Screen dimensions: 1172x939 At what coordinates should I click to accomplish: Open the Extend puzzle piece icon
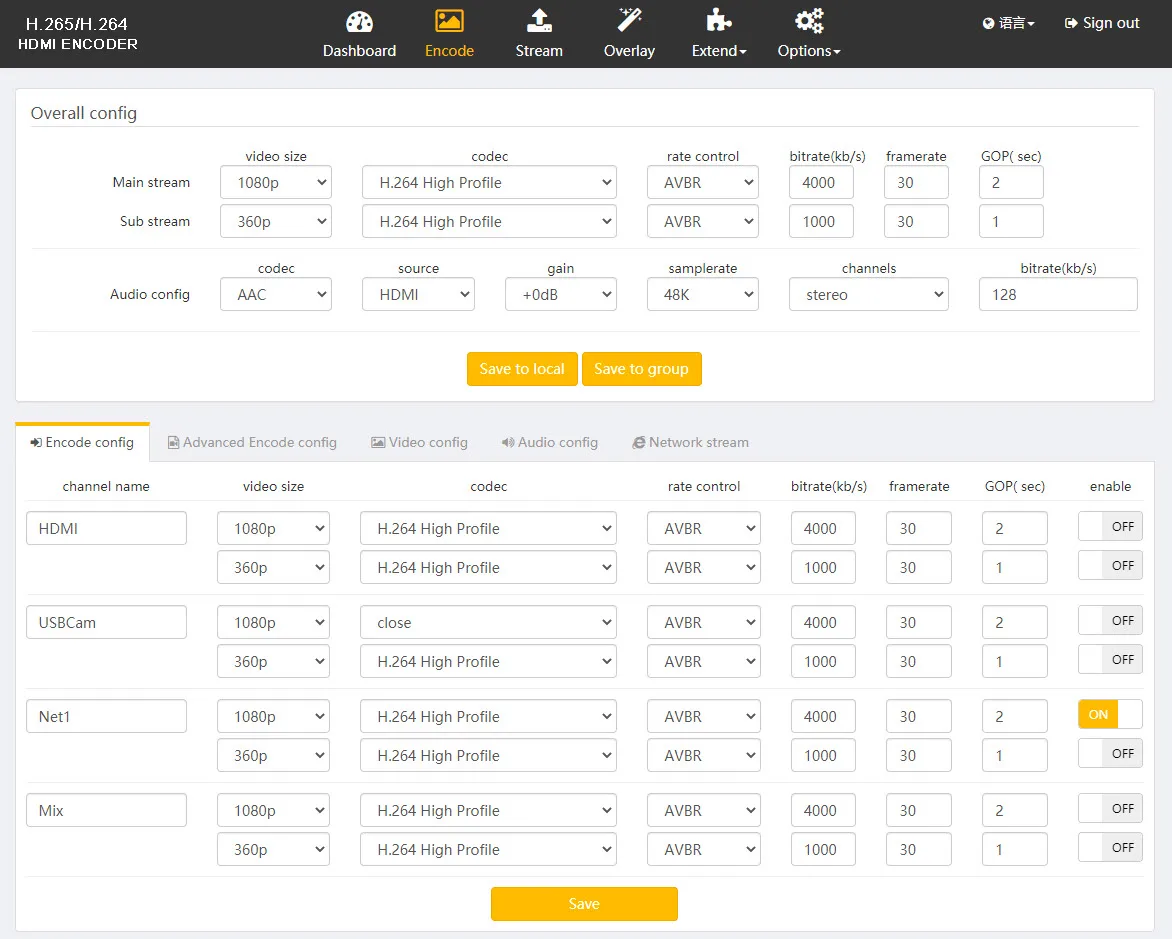point(718,22)
